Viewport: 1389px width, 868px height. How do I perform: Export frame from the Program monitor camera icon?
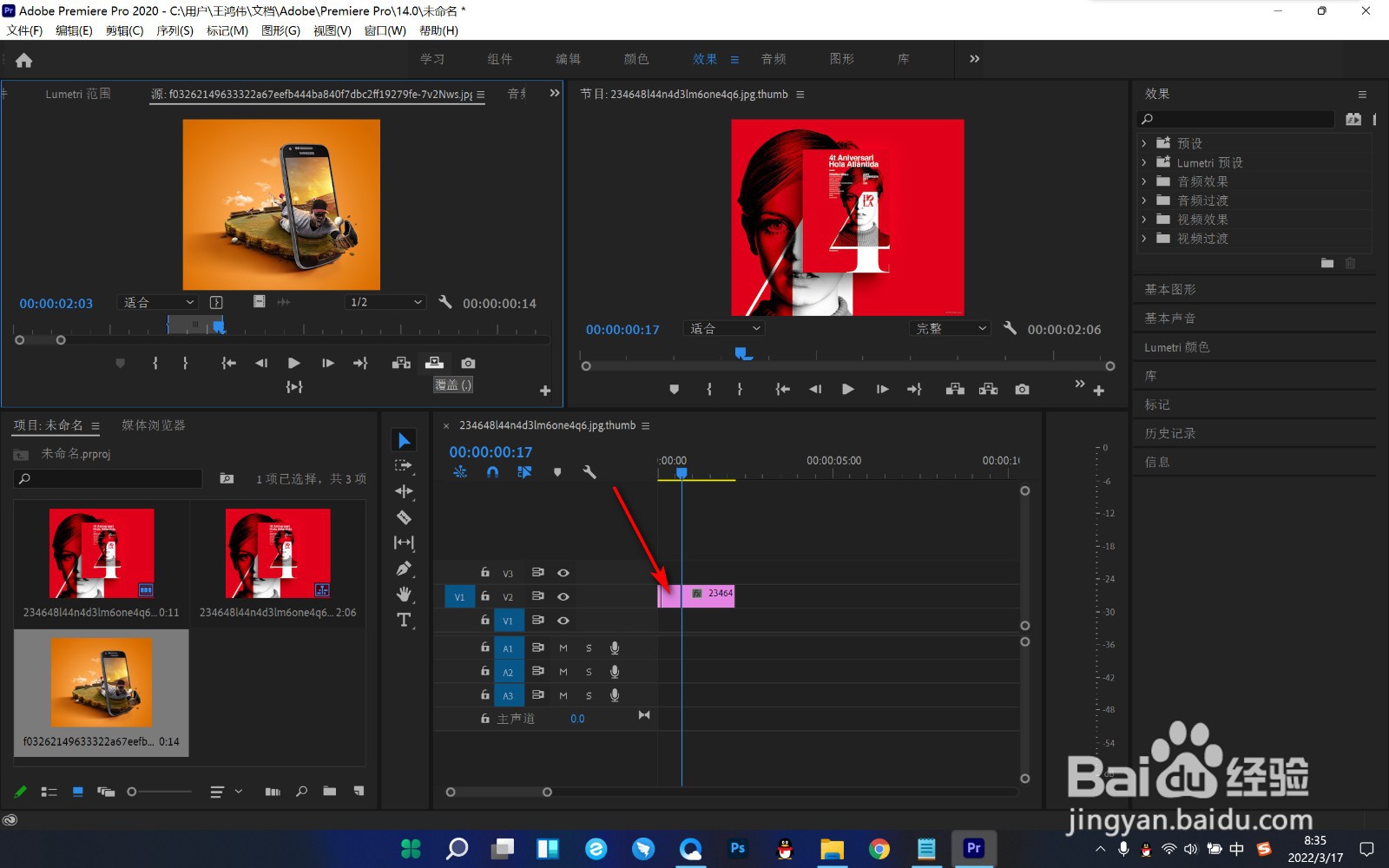(x=1022, y=389)
